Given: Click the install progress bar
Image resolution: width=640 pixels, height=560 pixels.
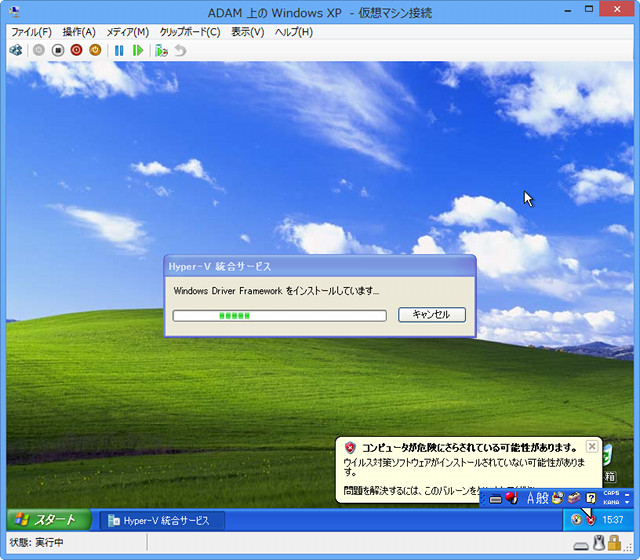Looking at the screenshot, I should coord(280,316).
